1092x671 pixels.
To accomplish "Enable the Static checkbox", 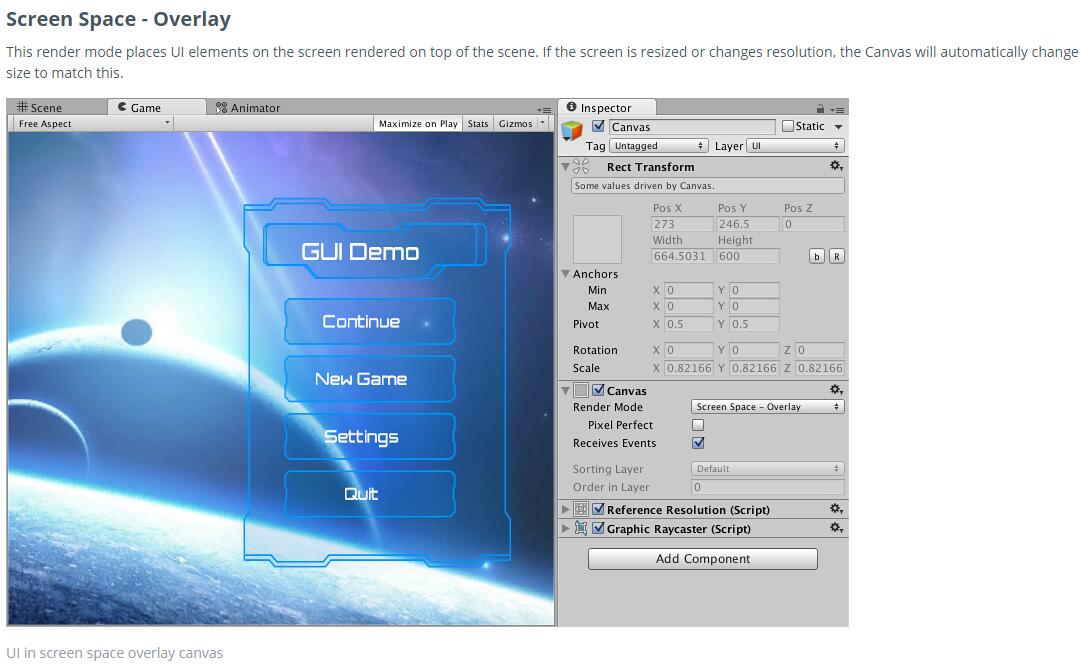I will tap(788, 126).
